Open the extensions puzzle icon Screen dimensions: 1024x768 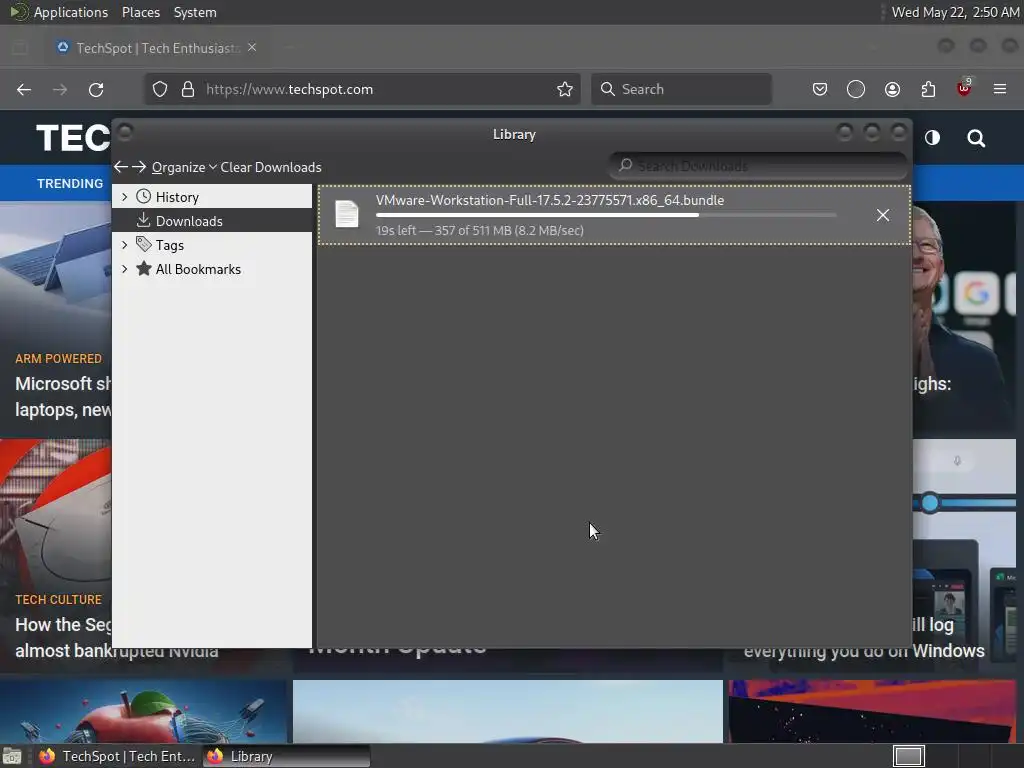click(928, 89)
